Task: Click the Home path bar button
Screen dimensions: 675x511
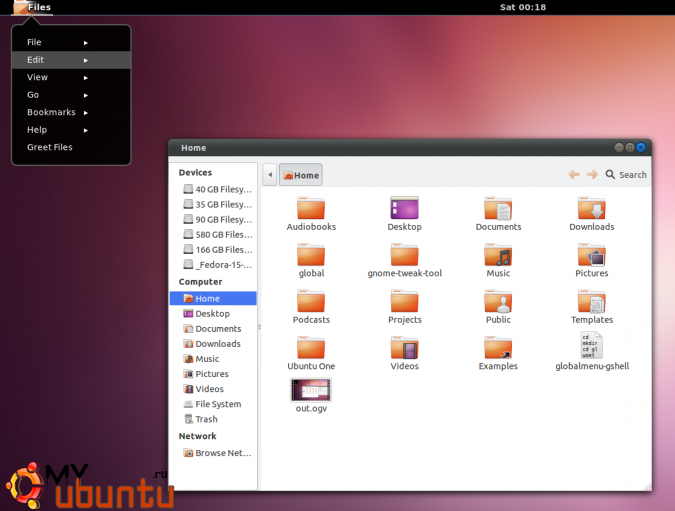Action: [x=301, y=175]
